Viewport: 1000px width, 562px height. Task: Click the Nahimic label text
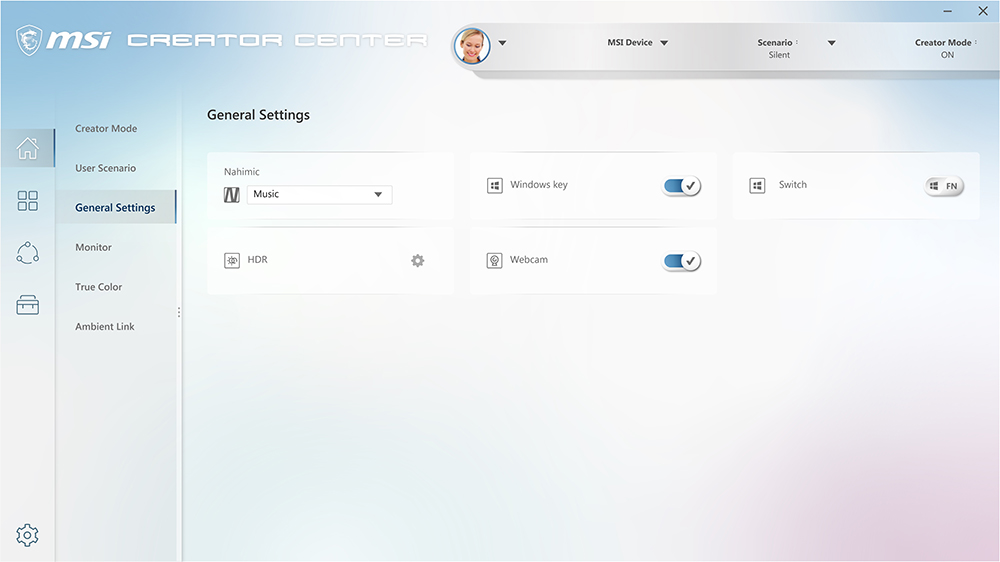click(242, 172)
